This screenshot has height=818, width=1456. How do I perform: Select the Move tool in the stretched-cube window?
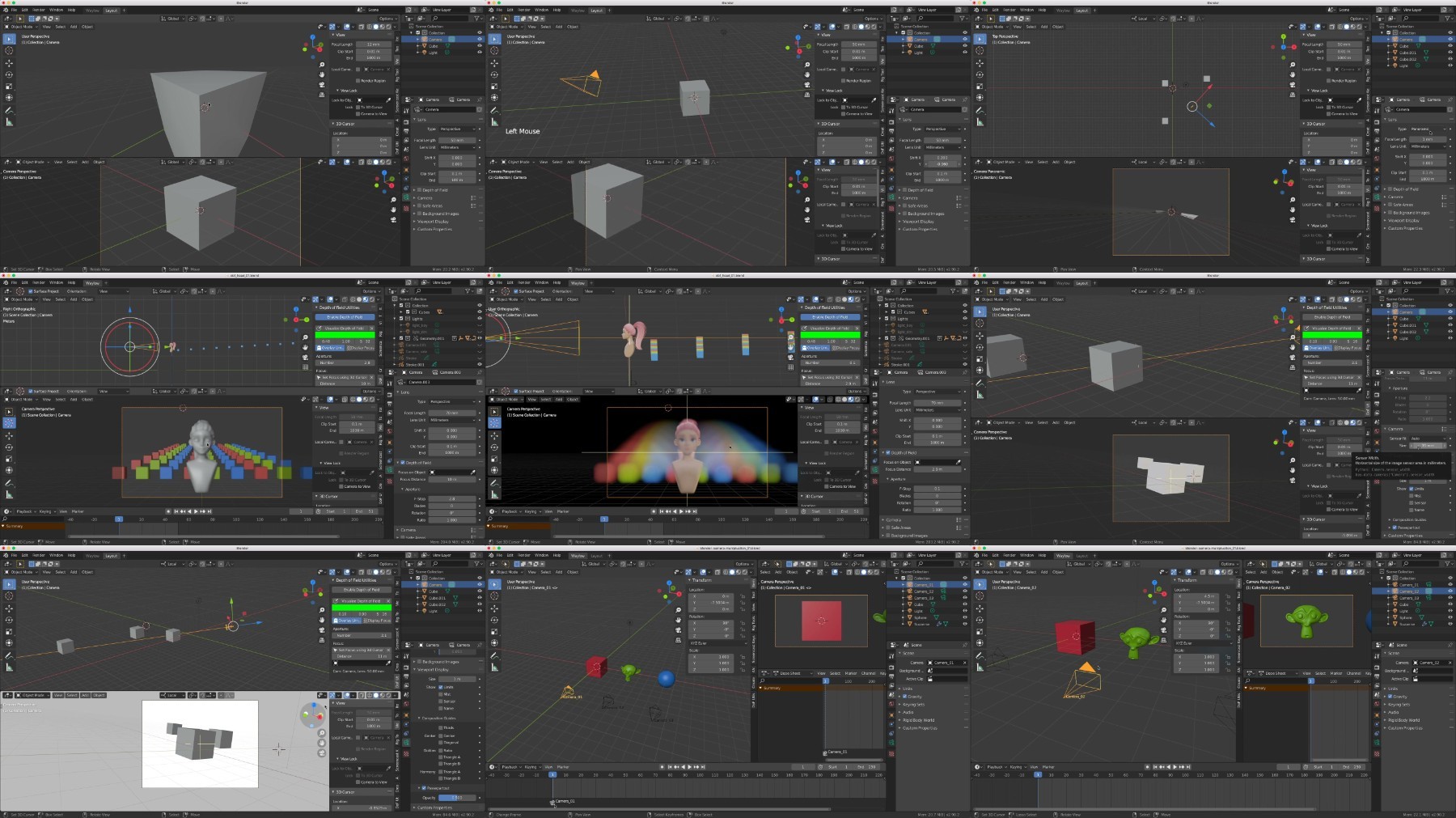[9, 63]
